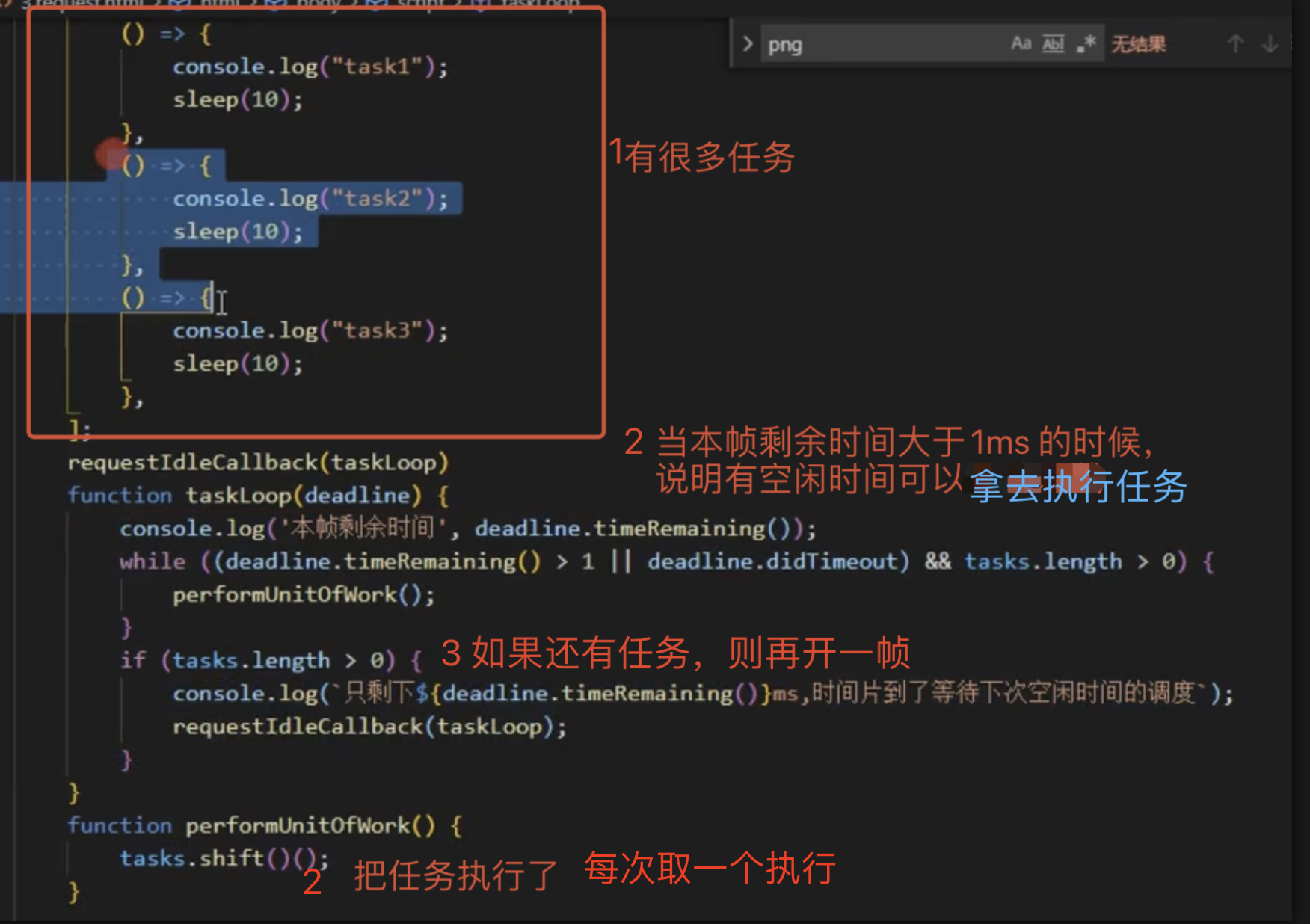The image size is (1310, 924).
Task: Click the performUnitOfWork(); call inside while loop
Action: pos(304,594)
